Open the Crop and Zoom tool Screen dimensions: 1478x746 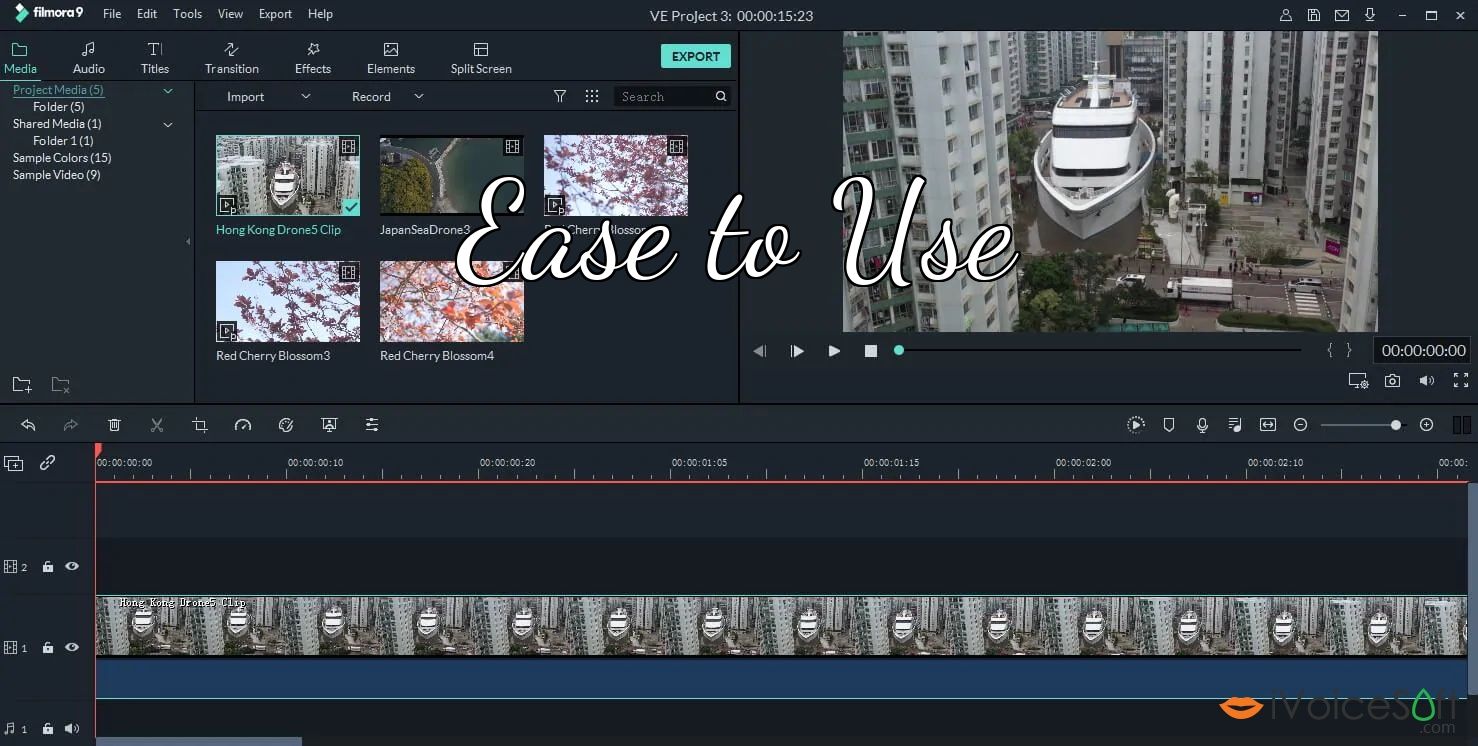click(x=199, y=424)
